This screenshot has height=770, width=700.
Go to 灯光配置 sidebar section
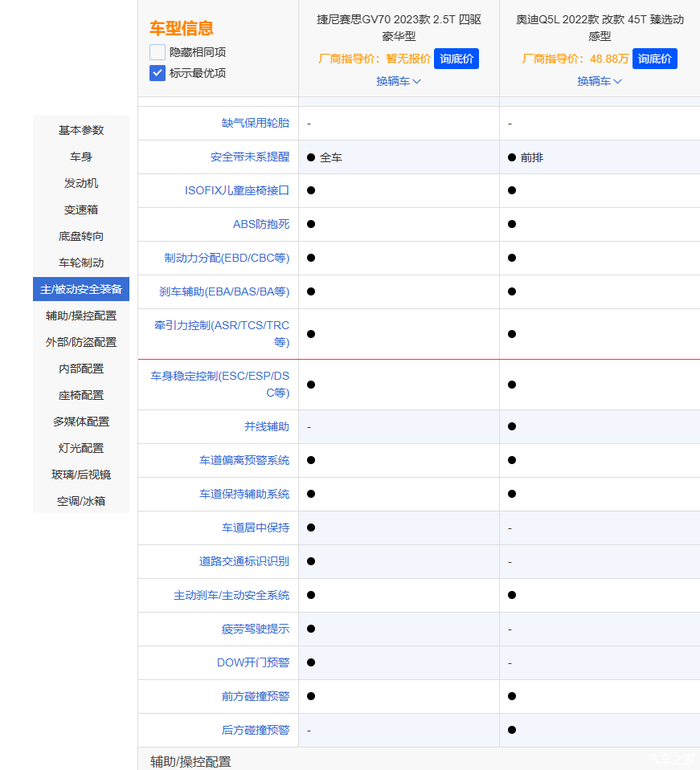coord(81,448)
